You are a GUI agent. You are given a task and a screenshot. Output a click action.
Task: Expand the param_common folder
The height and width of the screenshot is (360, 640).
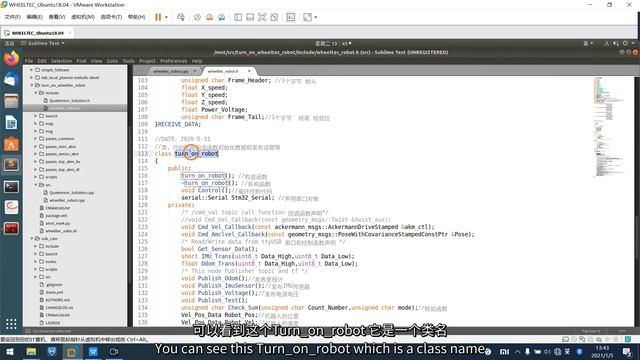tap(36, 139)
